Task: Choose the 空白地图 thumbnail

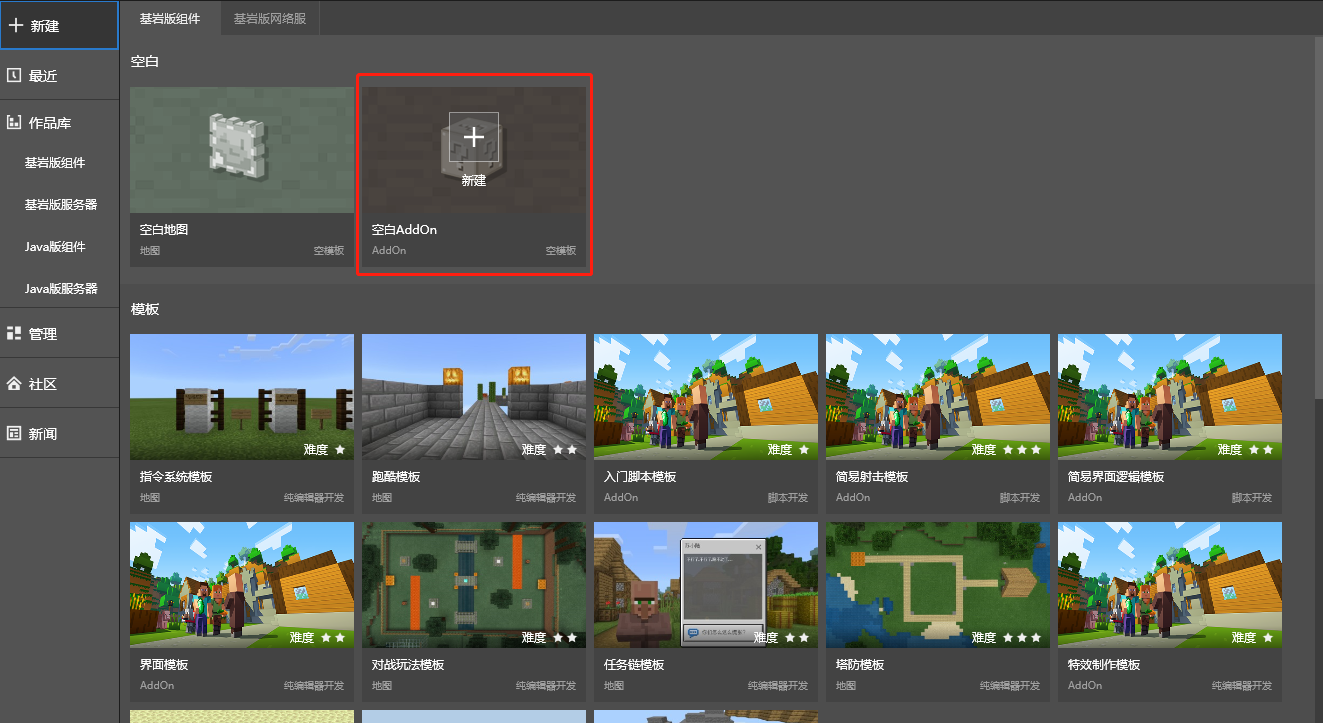Action: point(242,149)
